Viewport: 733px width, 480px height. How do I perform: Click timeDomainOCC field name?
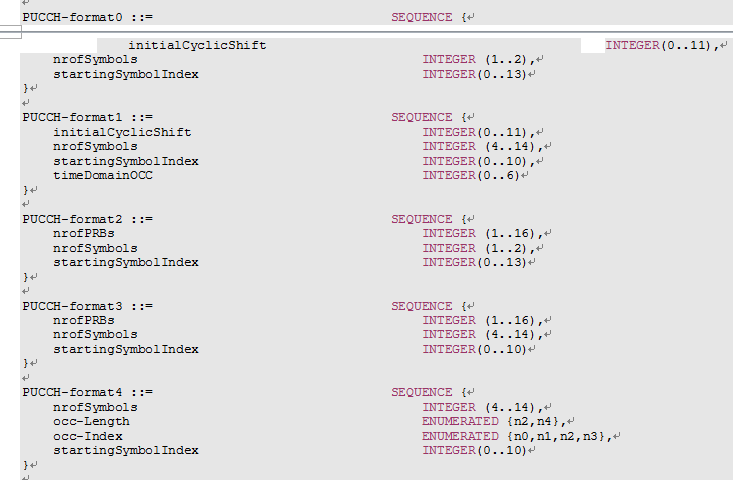pyautogui.click(x=103, y=175)
